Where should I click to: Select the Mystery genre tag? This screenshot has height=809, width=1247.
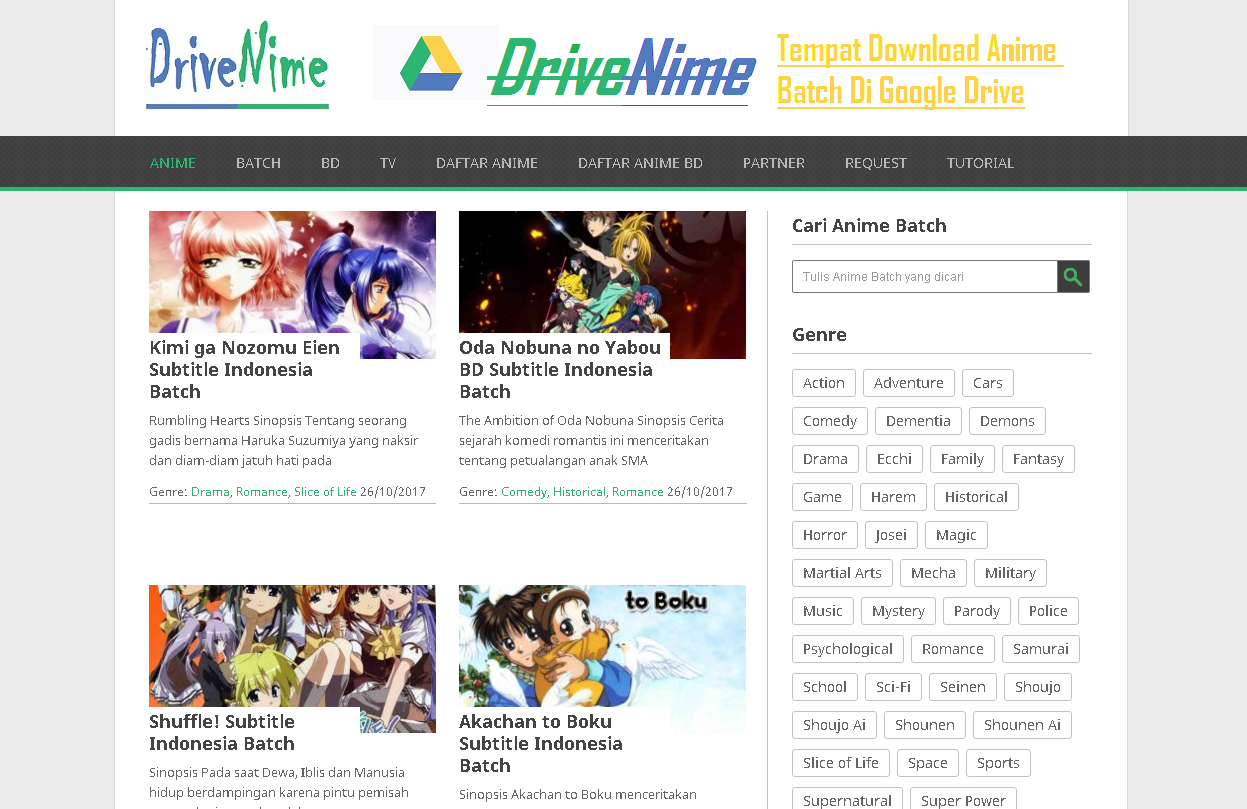coord(898,611)
